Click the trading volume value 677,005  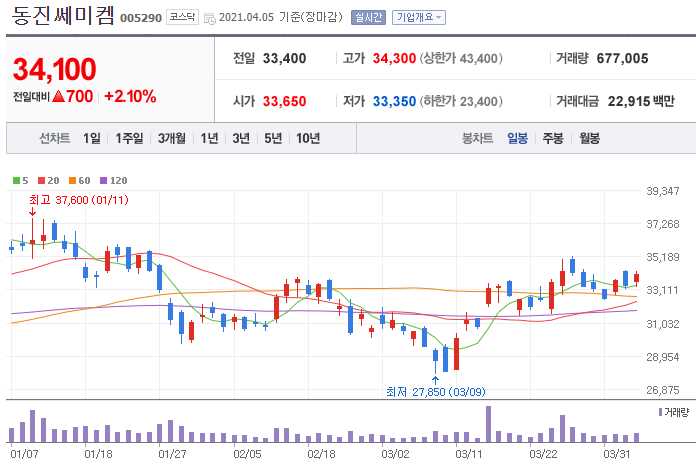[x=622, y=58]
